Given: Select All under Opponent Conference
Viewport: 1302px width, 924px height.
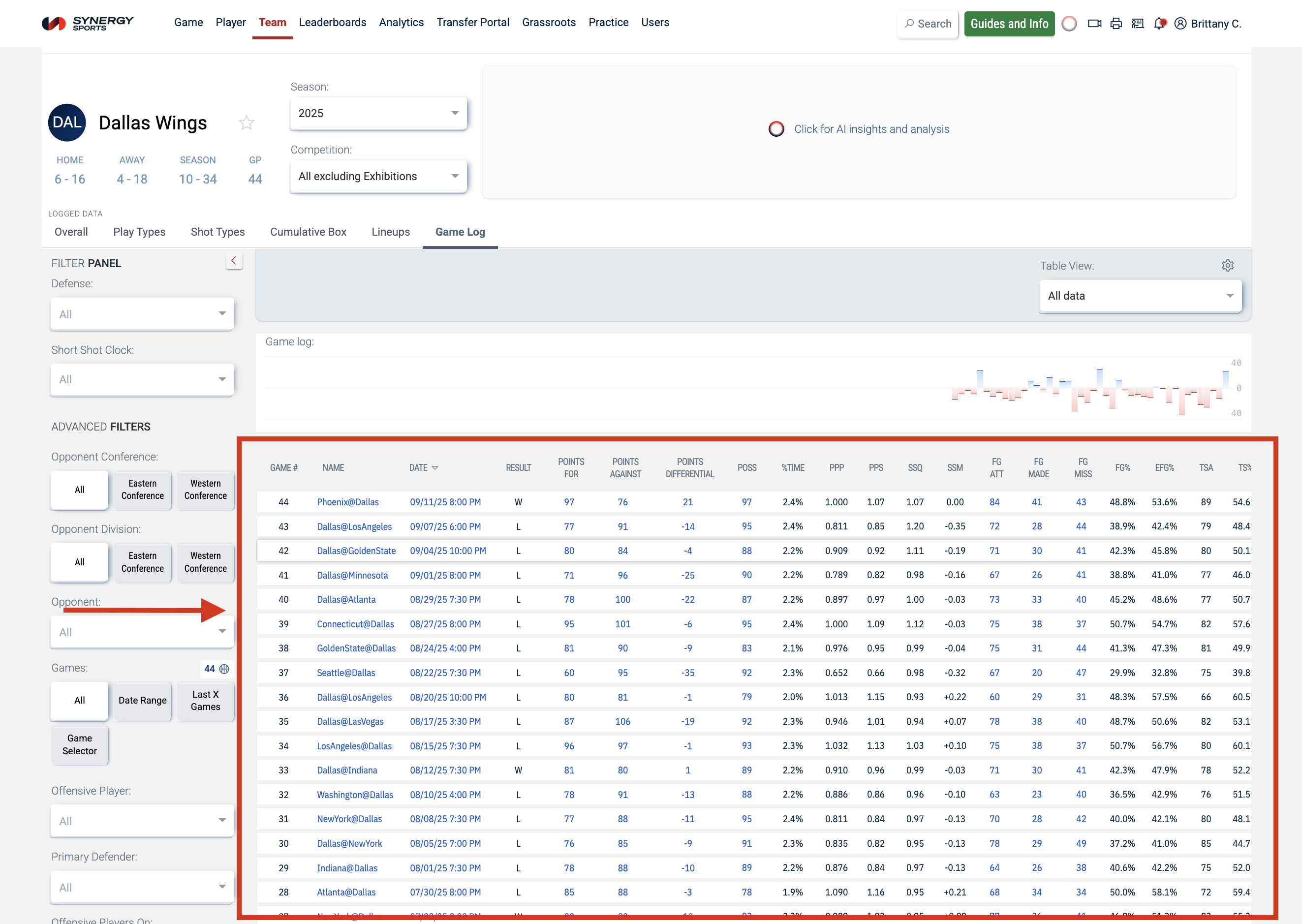Looking at the screenshot, I should pos(80,490).
